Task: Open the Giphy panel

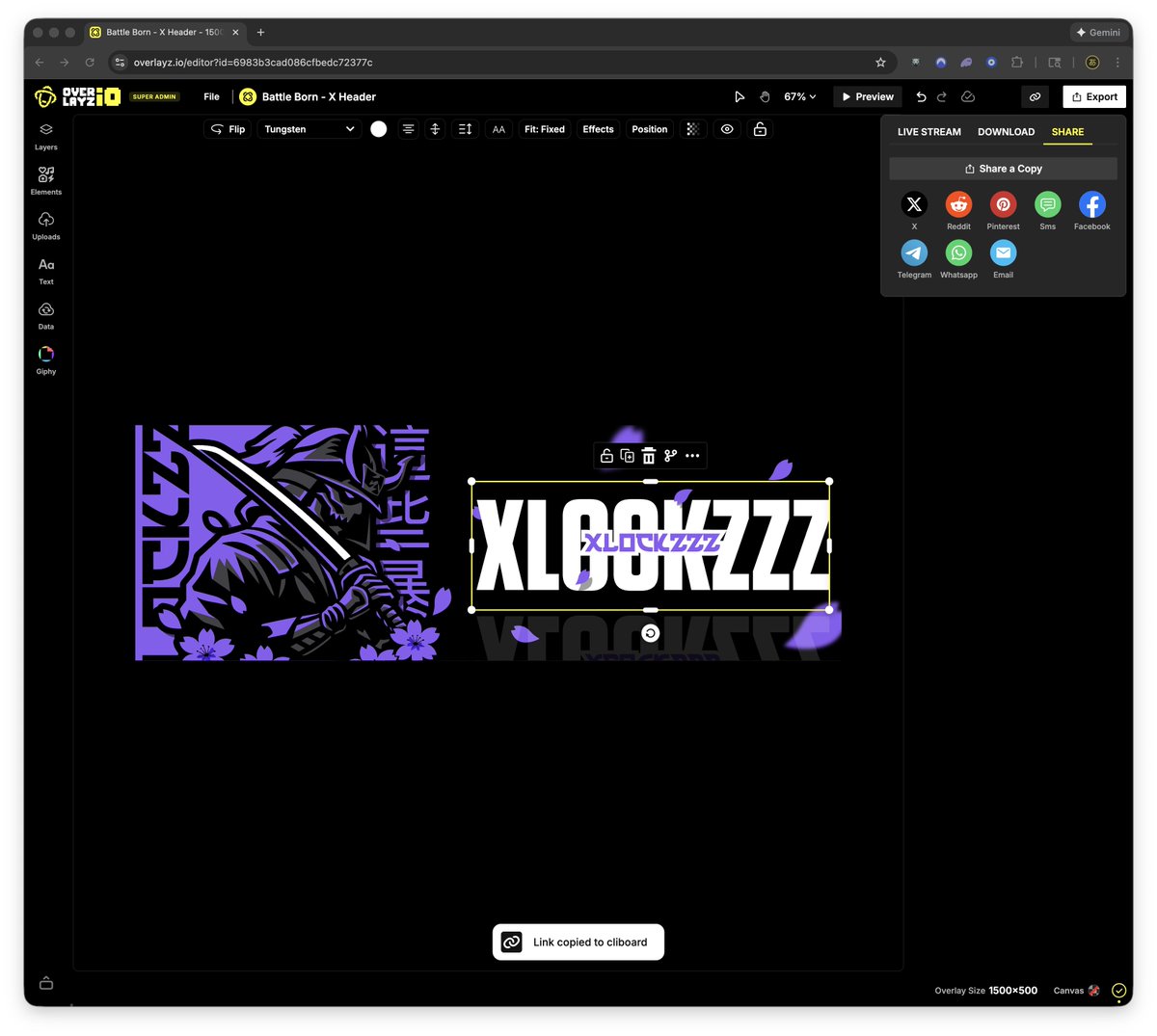Action: click(45, 360)
